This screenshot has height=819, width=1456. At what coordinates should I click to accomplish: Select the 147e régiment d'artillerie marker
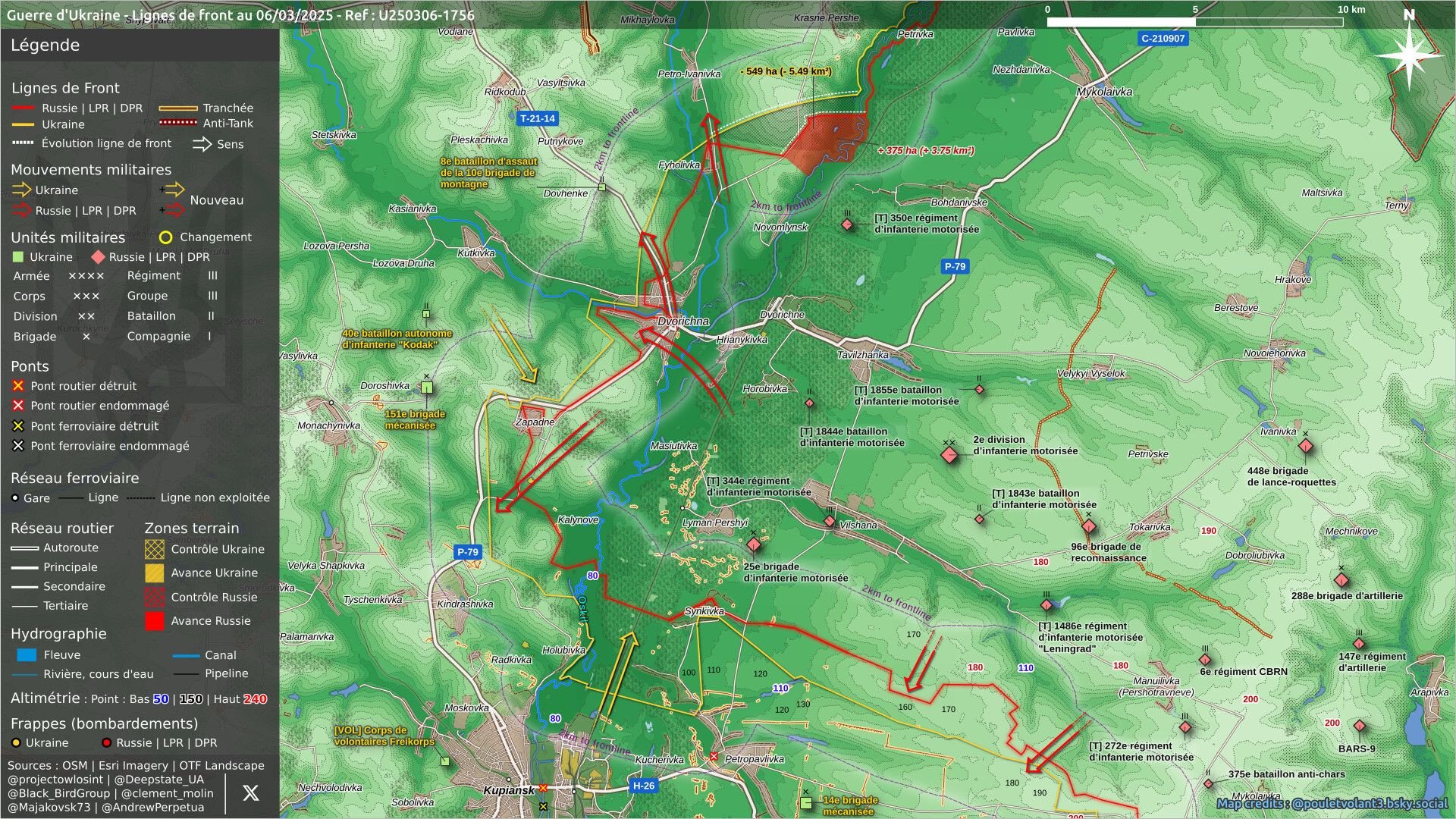pos(1359,644)
